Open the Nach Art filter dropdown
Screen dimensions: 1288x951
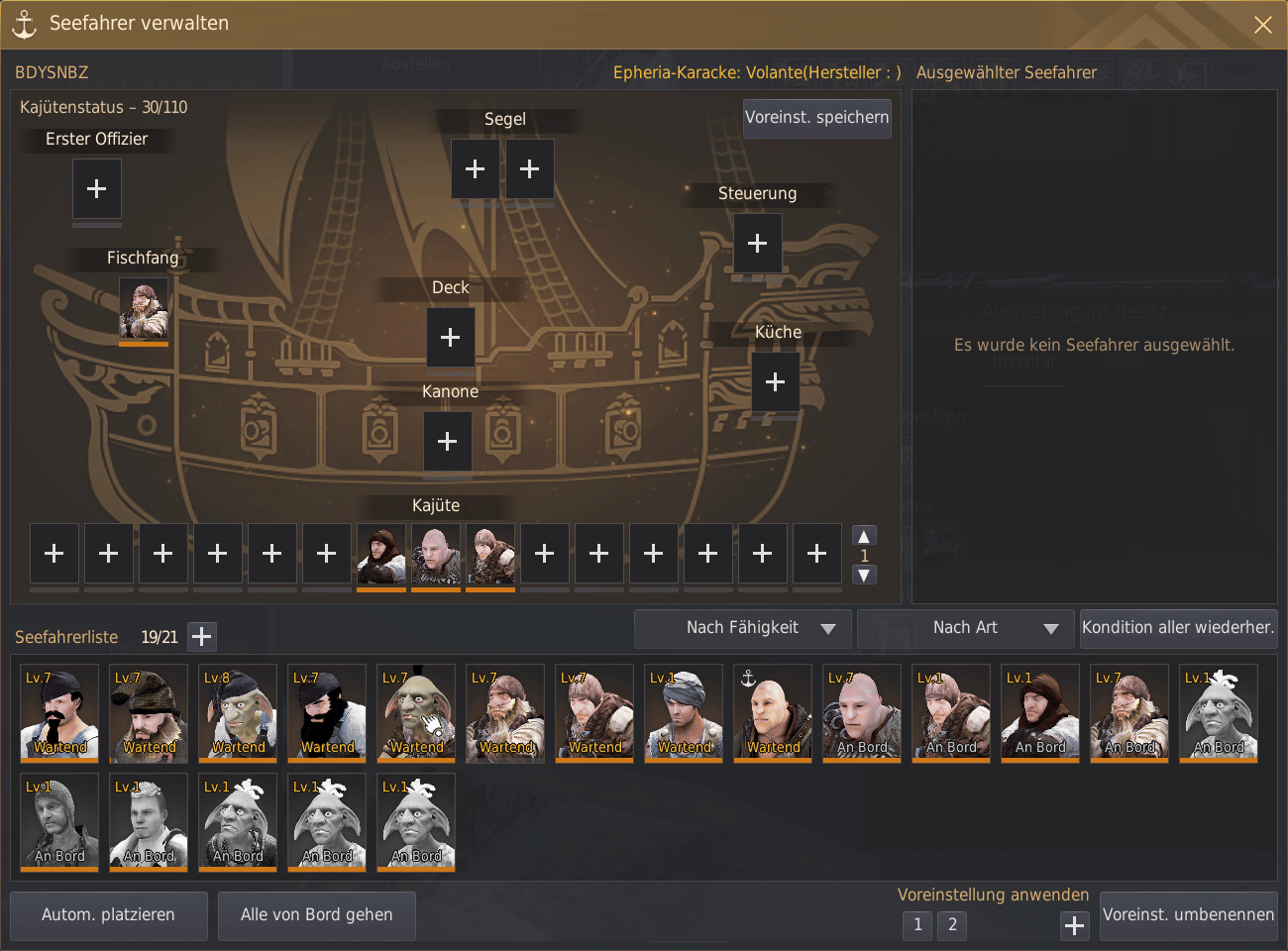click(x=966, y=628)
